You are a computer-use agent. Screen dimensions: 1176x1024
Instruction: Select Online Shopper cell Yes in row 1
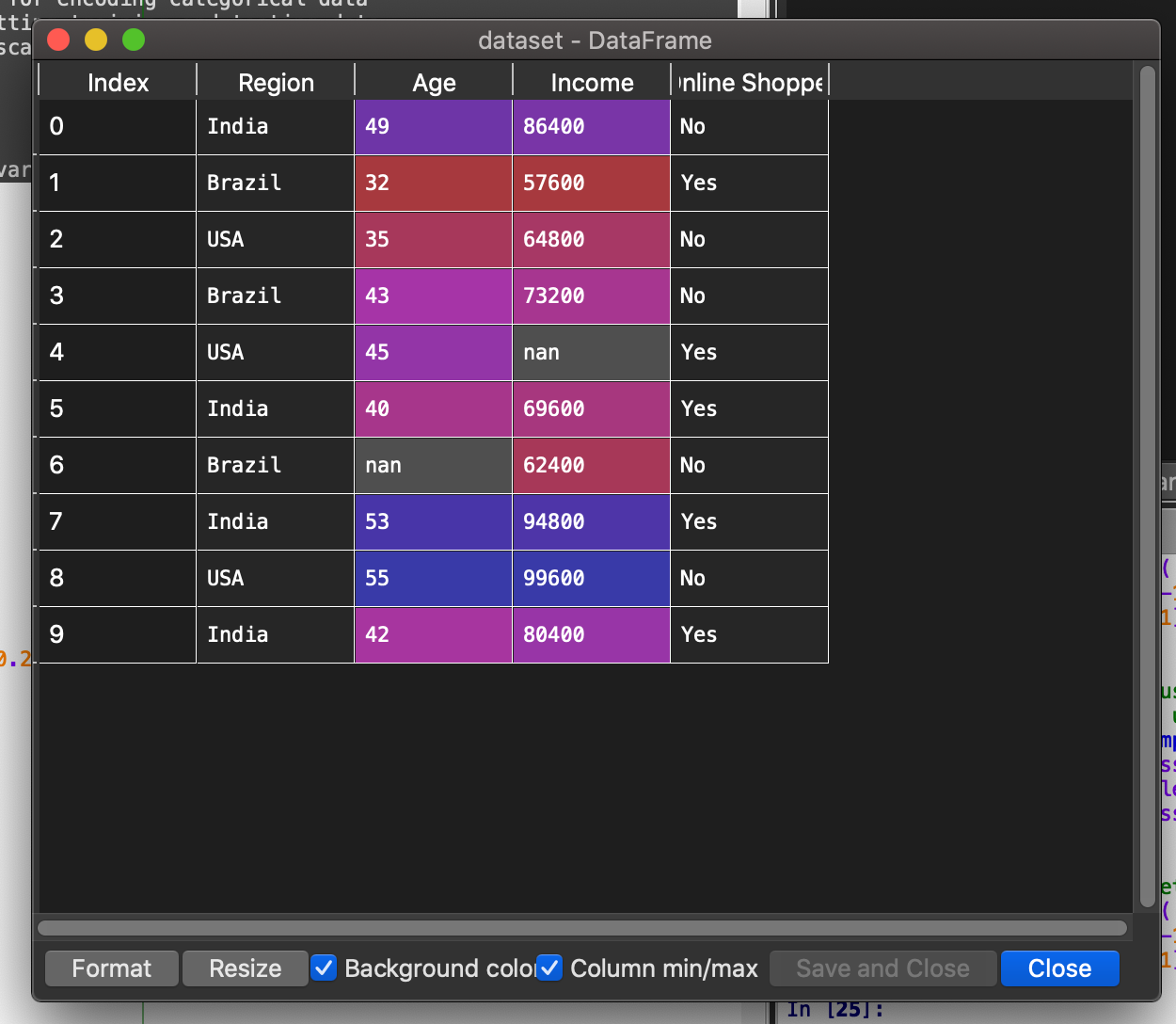click(749, 184)
